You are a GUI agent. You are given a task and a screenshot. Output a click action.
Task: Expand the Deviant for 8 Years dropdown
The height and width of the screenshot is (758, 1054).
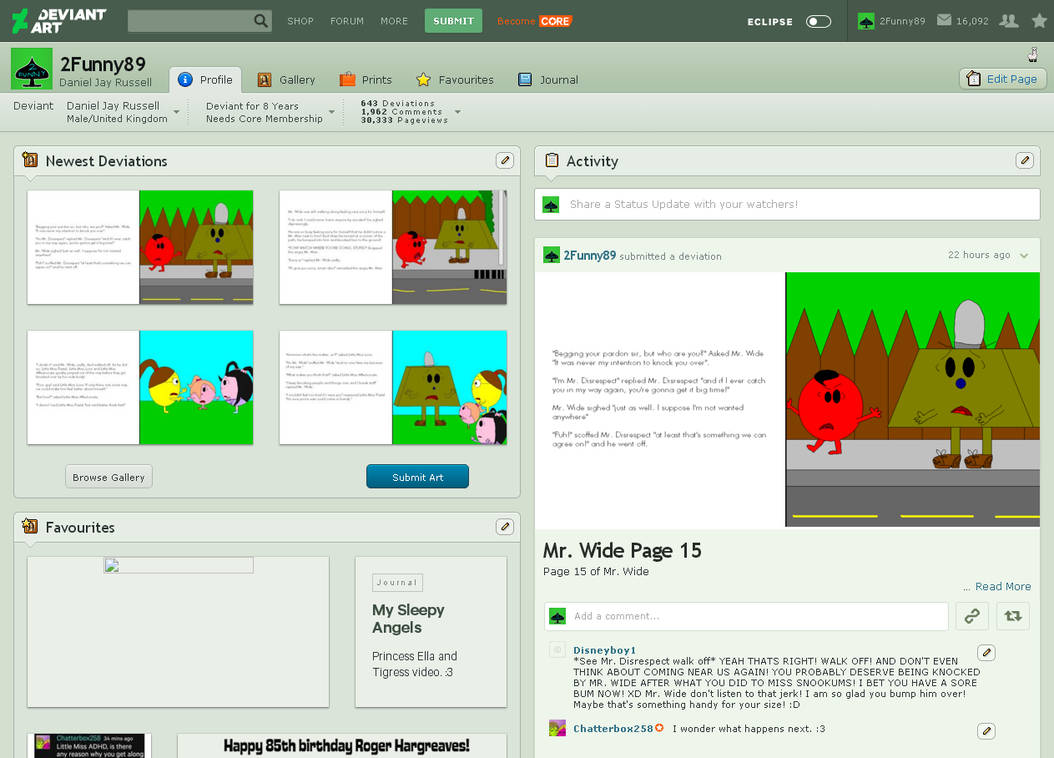pyautogui.click(x=331, y=112)
